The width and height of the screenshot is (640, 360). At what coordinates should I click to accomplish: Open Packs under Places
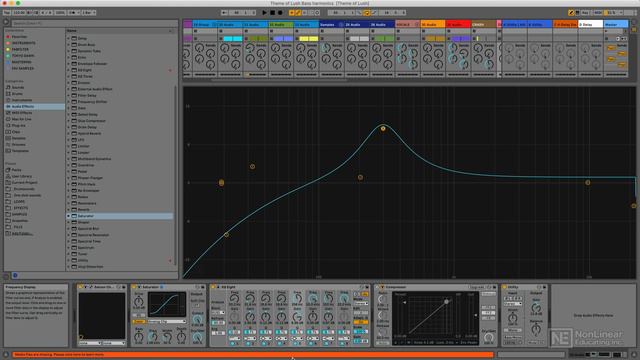16,170
